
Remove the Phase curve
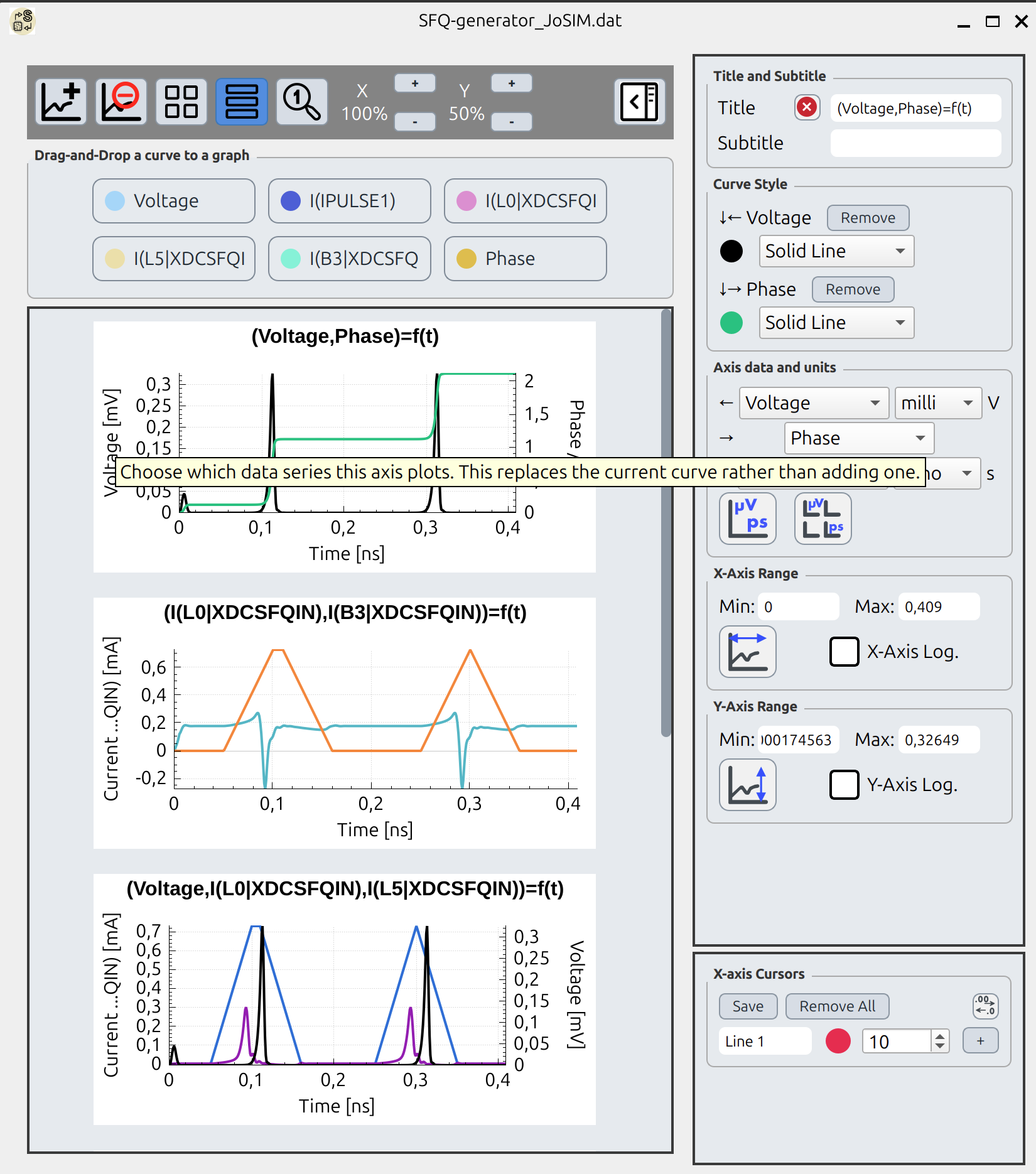tap(853, 289)
